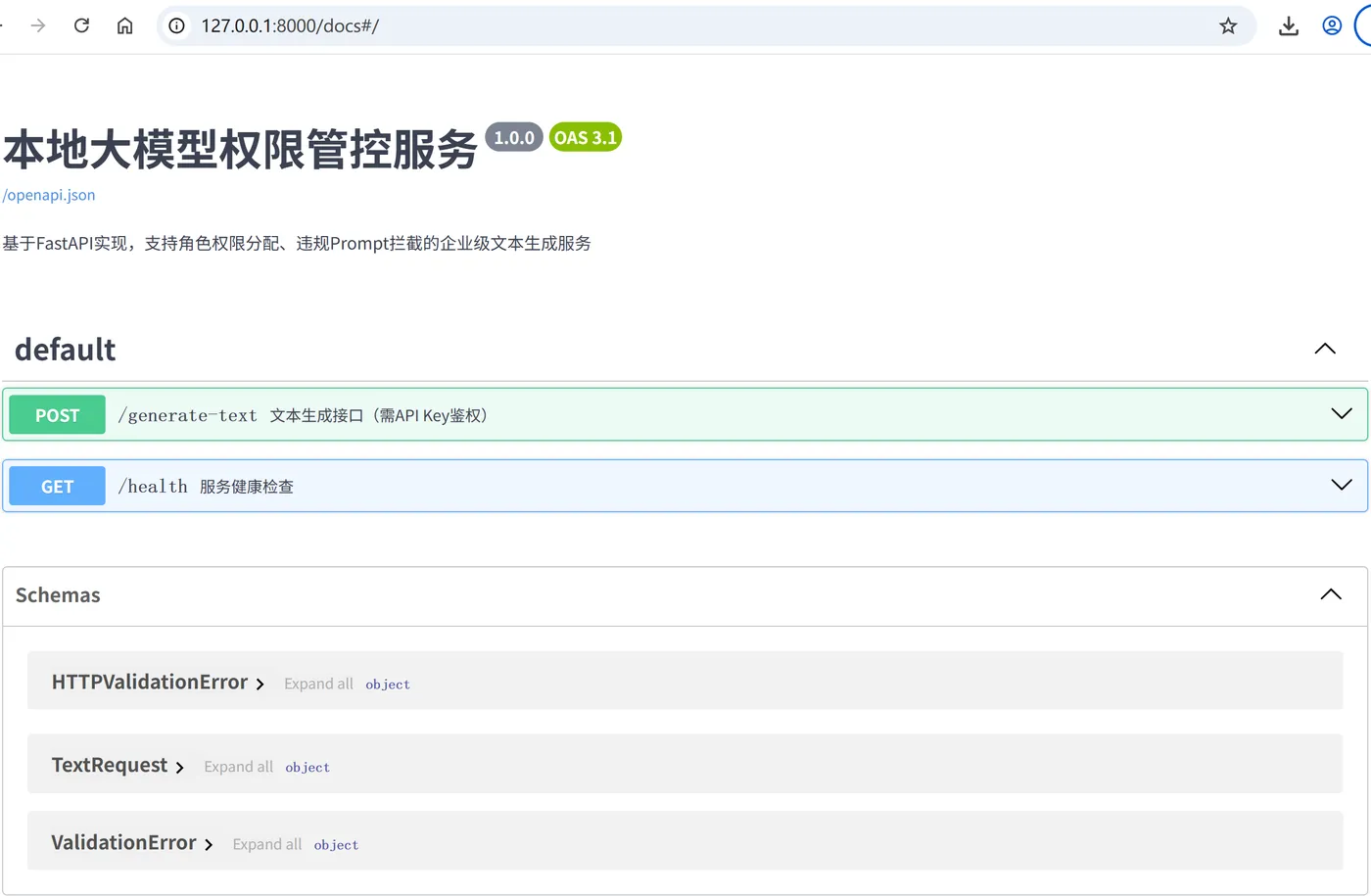Click Expand all for ValidationError
1371x896 pixels.
pos(266,843)
